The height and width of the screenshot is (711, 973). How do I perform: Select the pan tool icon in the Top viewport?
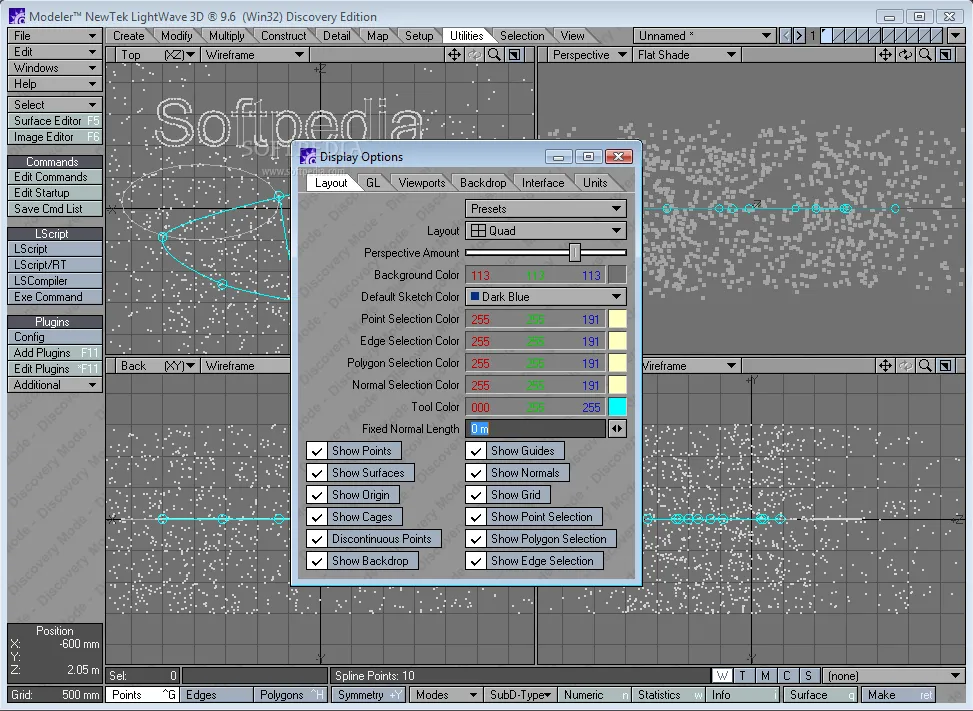coord(455,55)
